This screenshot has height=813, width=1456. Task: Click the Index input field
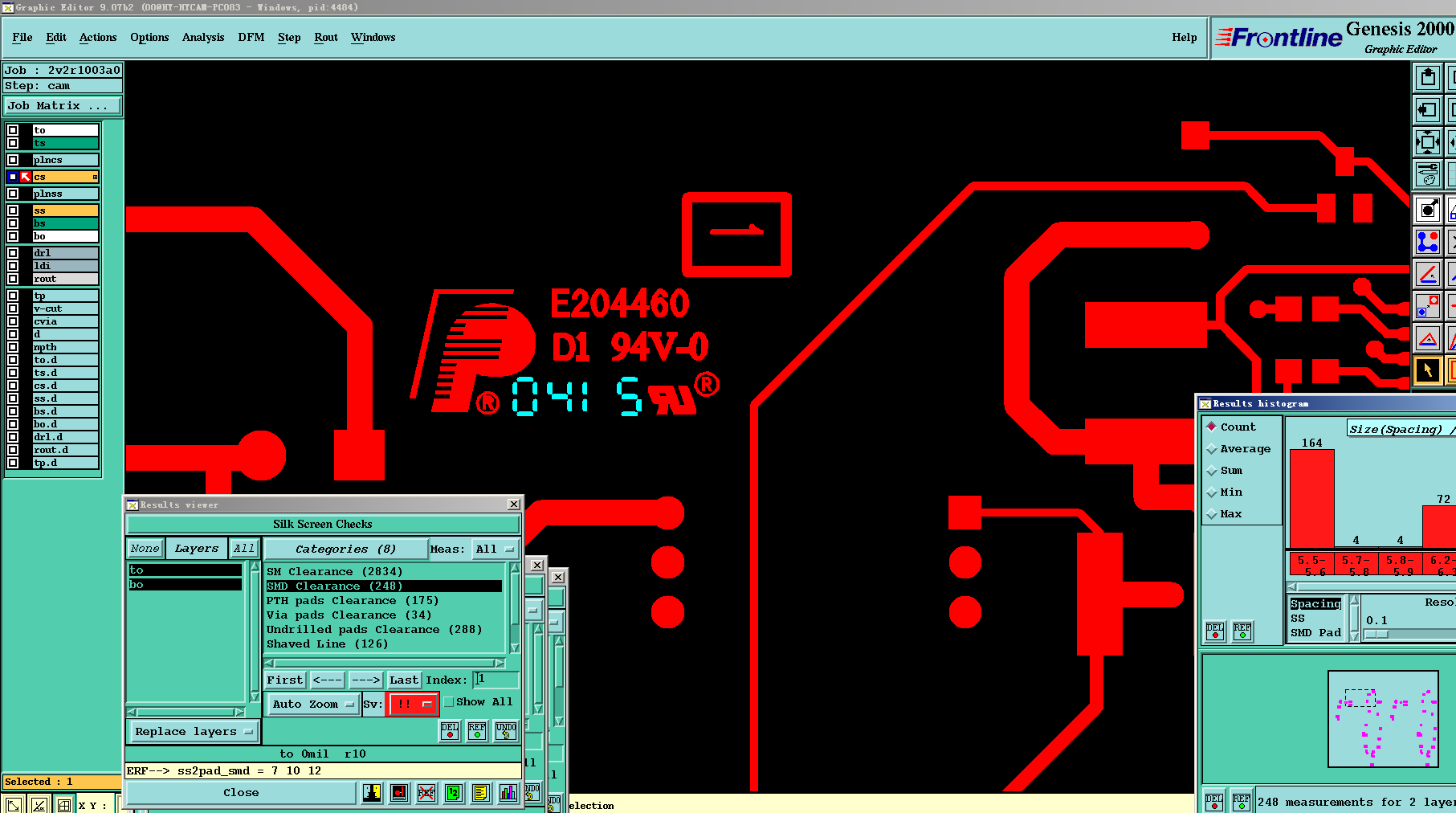[x=496, y=680]
